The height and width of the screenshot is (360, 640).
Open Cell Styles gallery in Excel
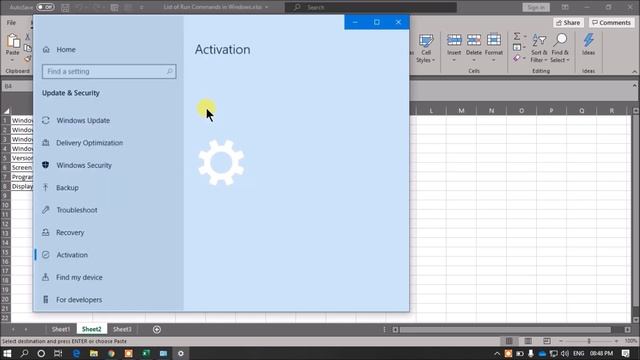point(426,49)
